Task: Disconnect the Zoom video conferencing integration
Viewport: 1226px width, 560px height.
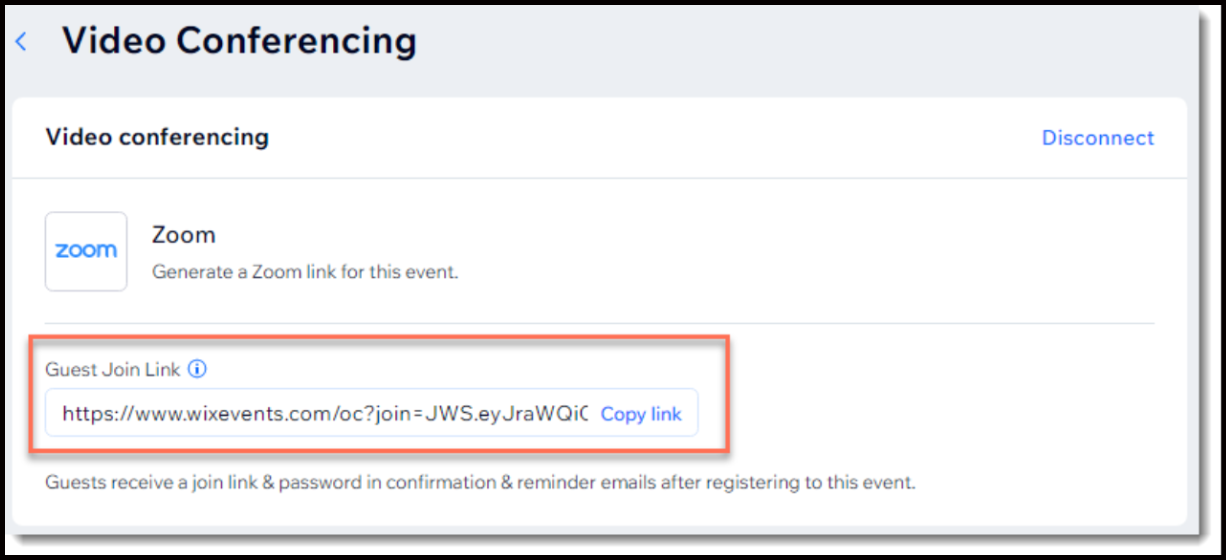Action: [x=1097, y=138]
